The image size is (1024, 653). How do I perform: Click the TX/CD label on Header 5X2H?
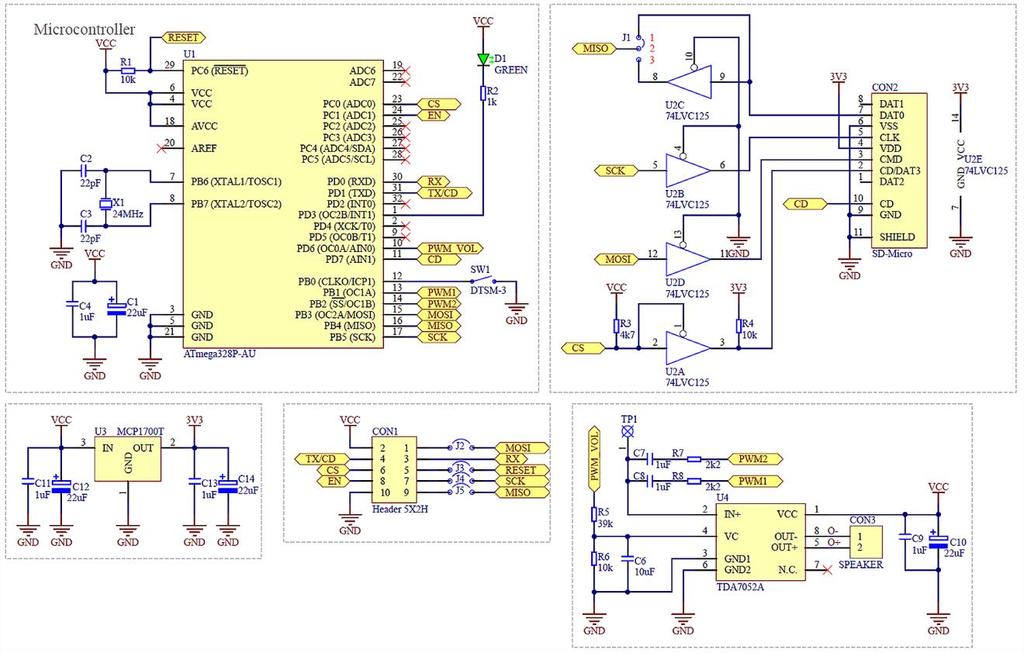tap(322, 459)
